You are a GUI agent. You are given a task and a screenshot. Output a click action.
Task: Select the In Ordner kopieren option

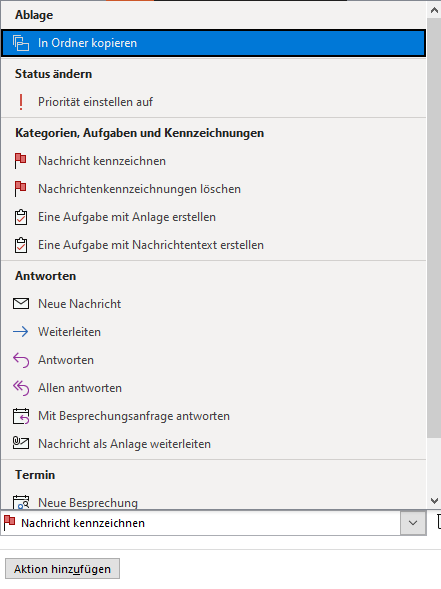coord(213,43)
